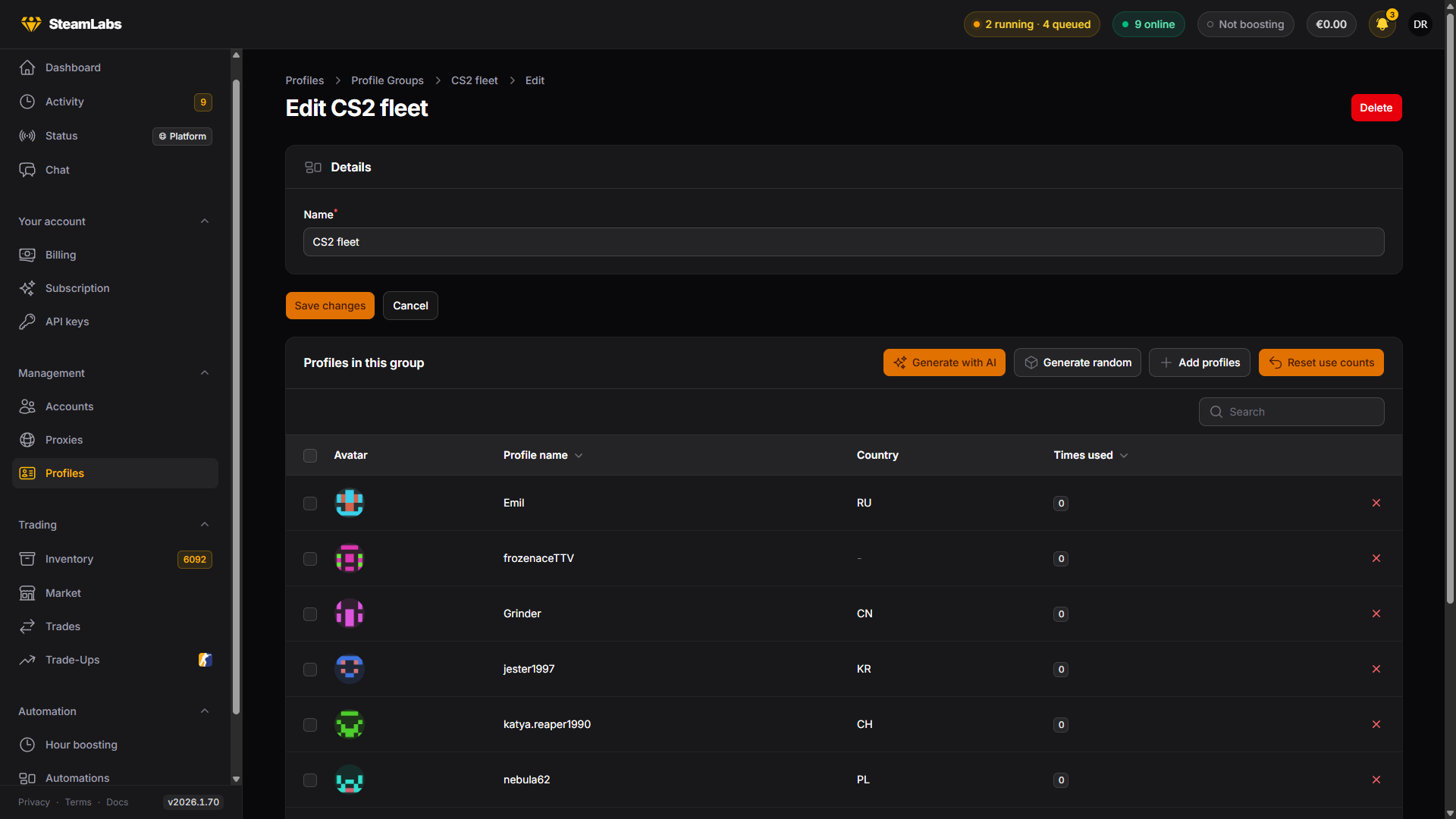The image size is (1456, 819).
Task: Focus the profiles Search box
Action: [1291, 412]
